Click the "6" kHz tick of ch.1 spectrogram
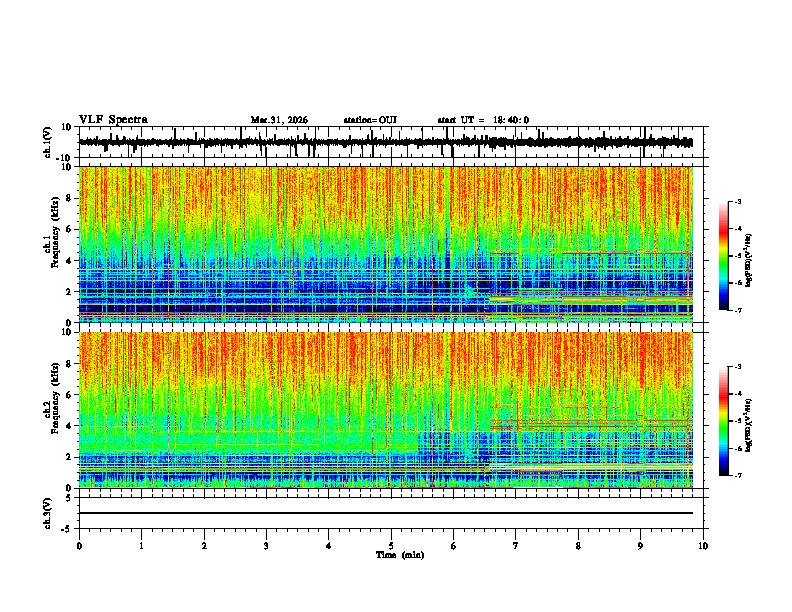Screen dimensions: 792x612 pos(69,229)
